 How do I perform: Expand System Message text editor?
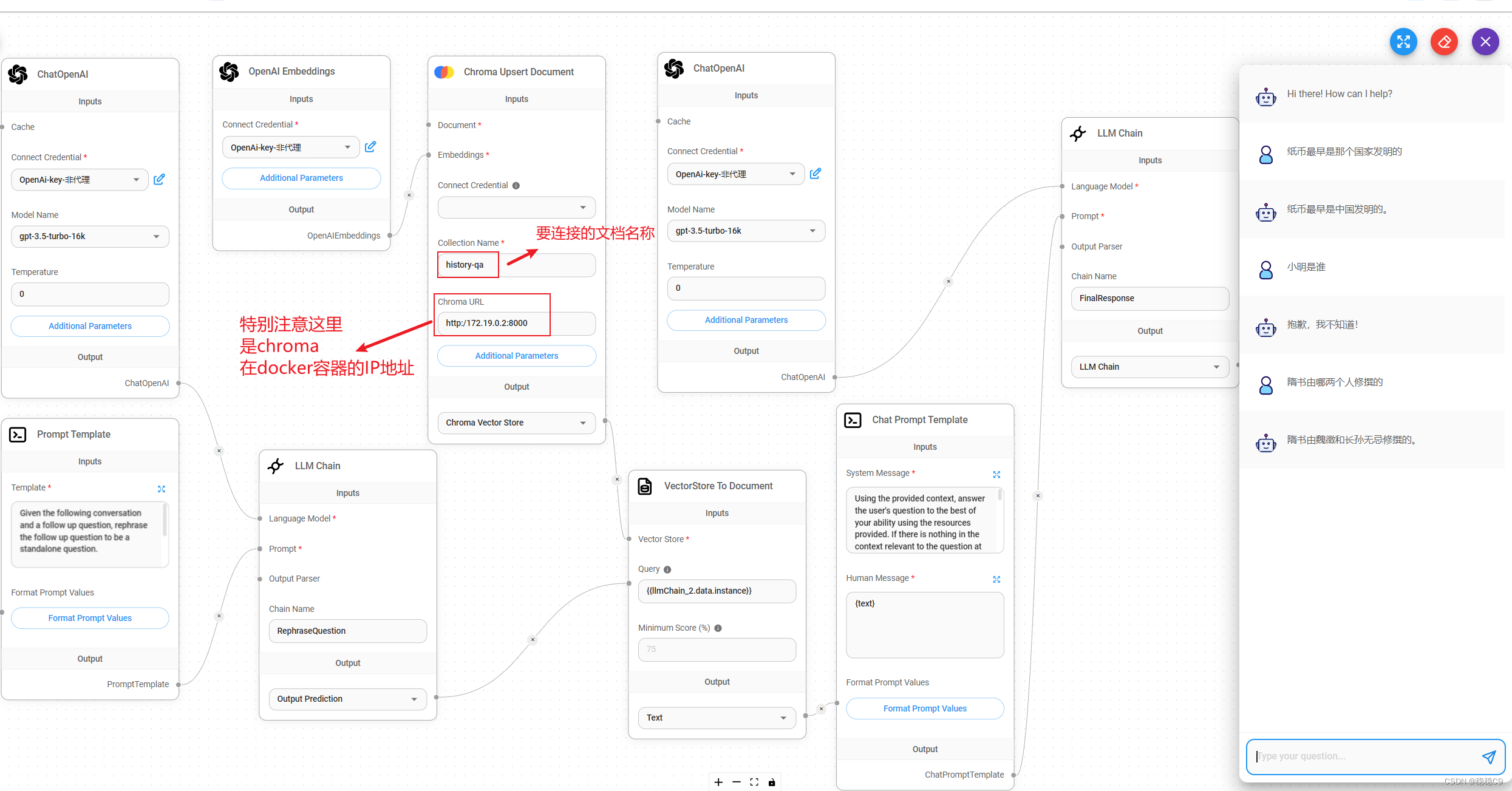click(x=996, y=474)
